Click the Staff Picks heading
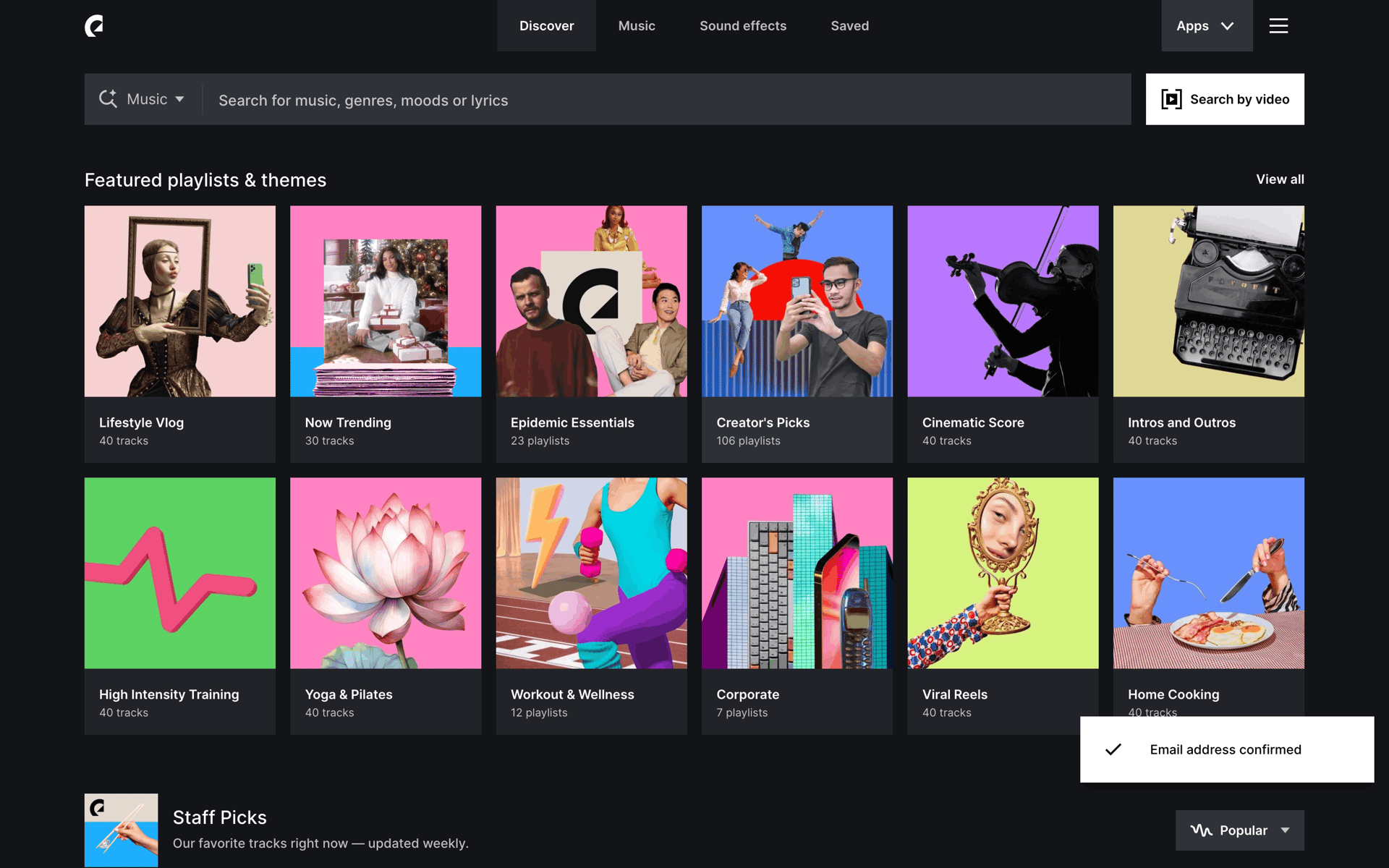The height and width of the screenshot is (868, 1389). pyautogui.click(x=220, y=817)
